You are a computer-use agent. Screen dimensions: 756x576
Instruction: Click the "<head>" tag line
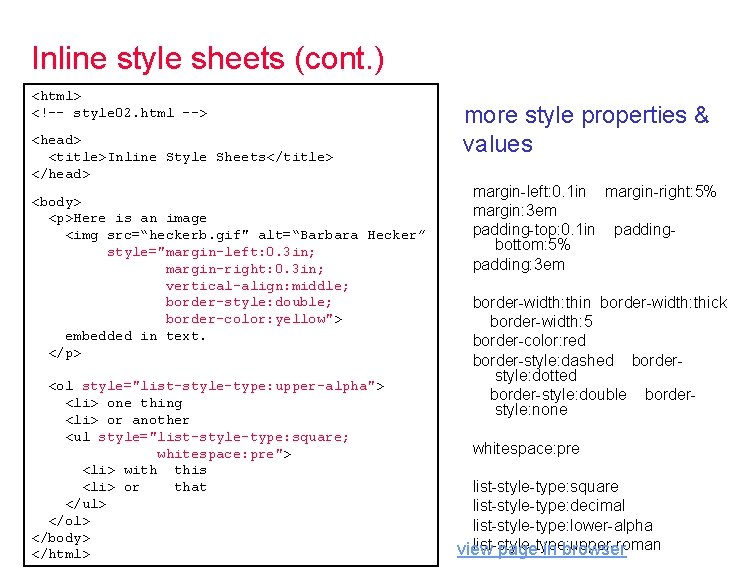(x=56, y=140)
